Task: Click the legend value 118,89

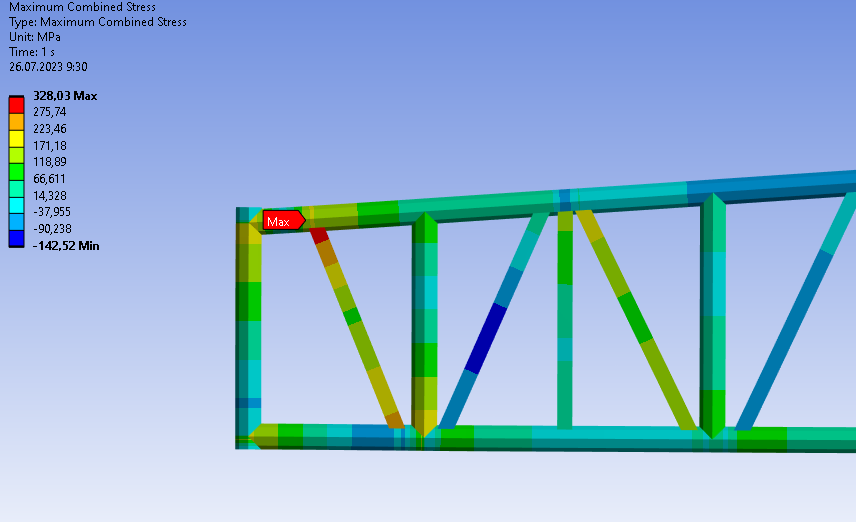Action: [50, 162]
